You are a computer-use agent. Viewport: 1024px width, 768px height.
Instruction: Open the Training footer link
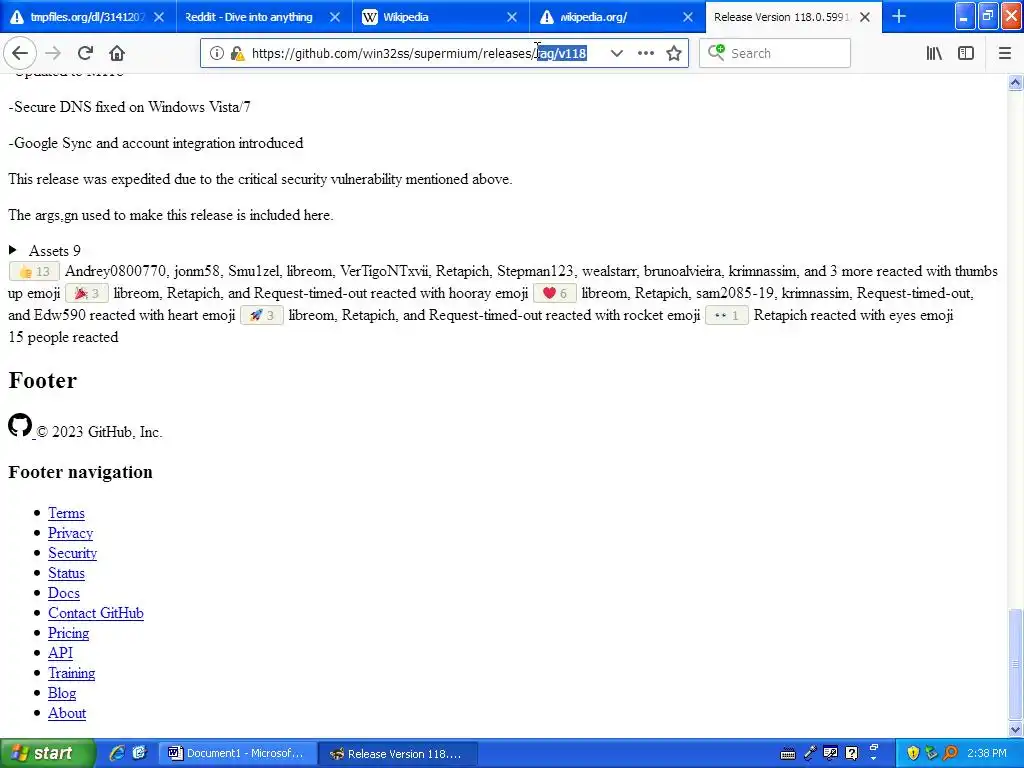click(x=72, y=673)
